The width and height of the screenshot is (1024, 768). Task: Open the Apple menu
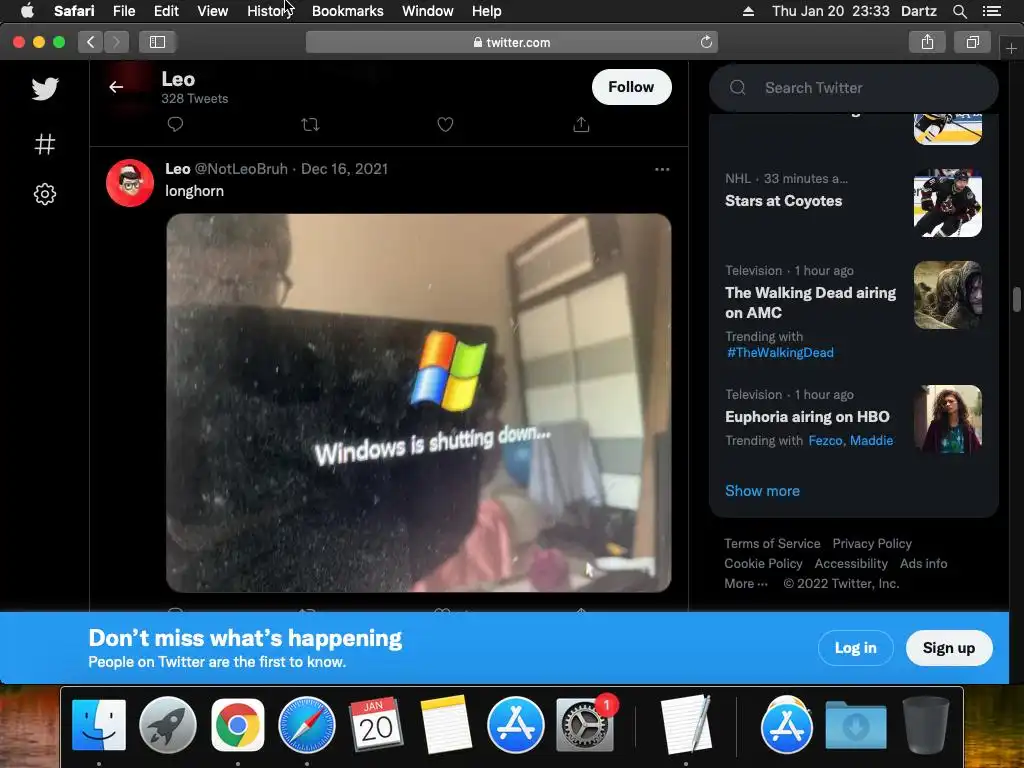coord(27,11)
